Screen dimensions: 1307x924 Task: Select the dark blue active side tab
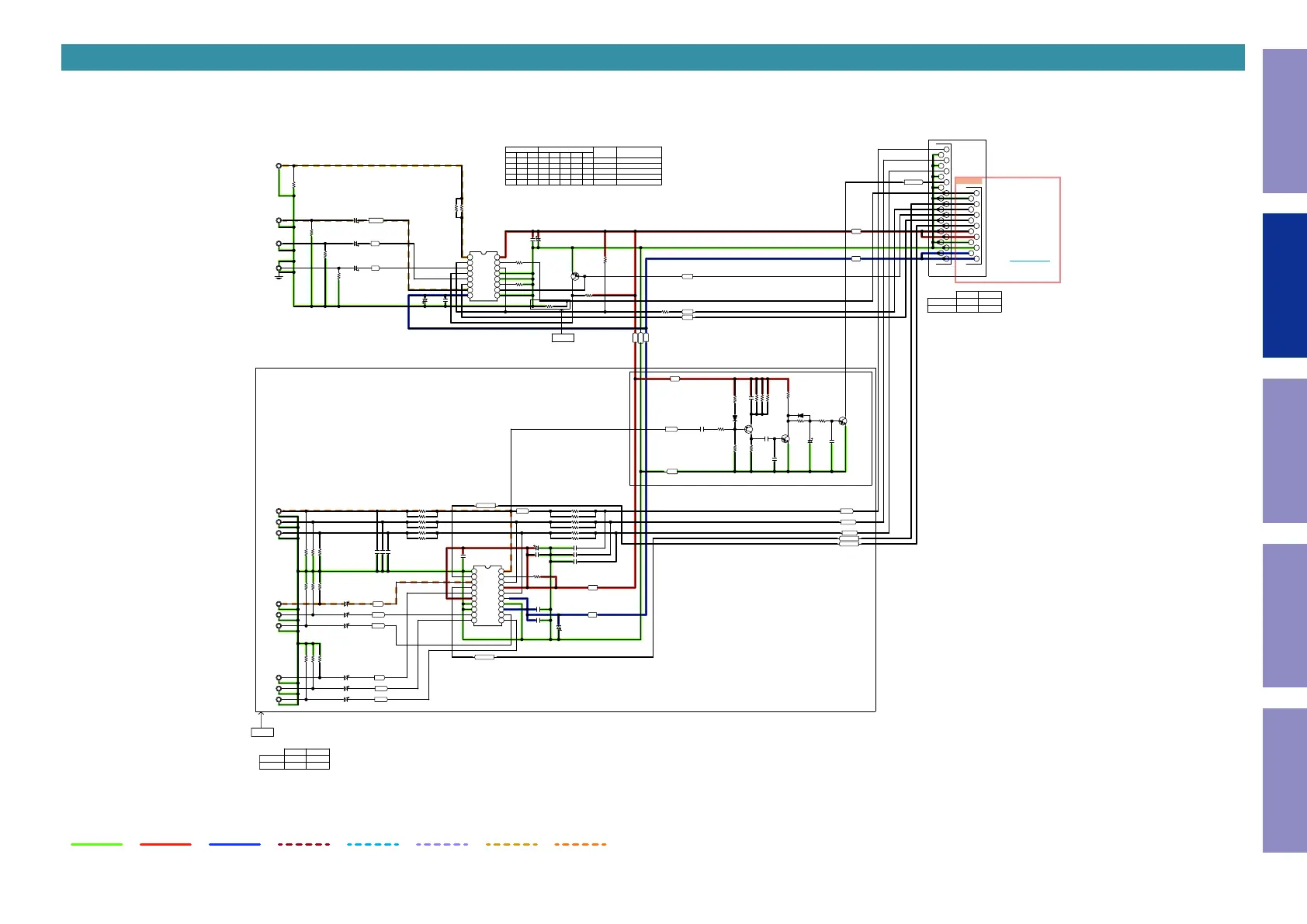tap(1284, 286)
